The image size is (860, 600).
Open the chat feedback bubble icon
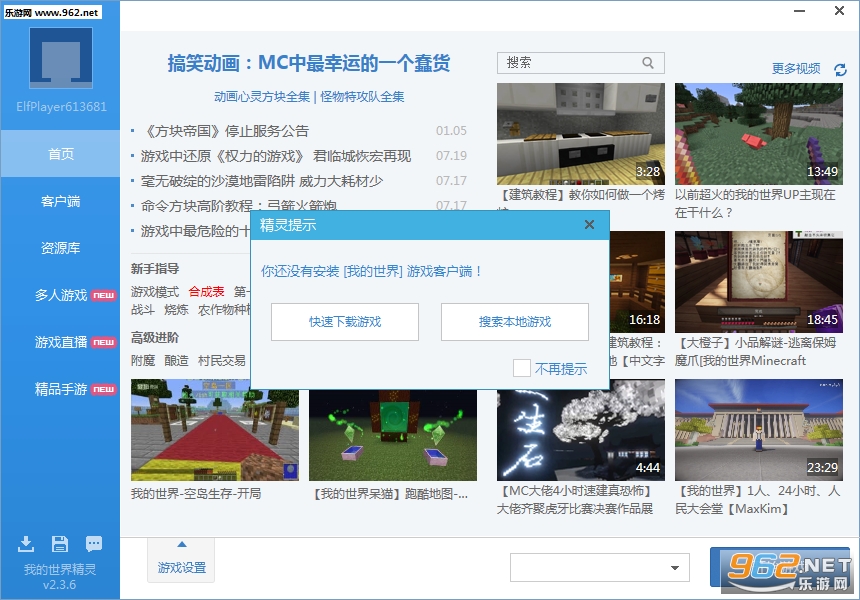(94, 544)
